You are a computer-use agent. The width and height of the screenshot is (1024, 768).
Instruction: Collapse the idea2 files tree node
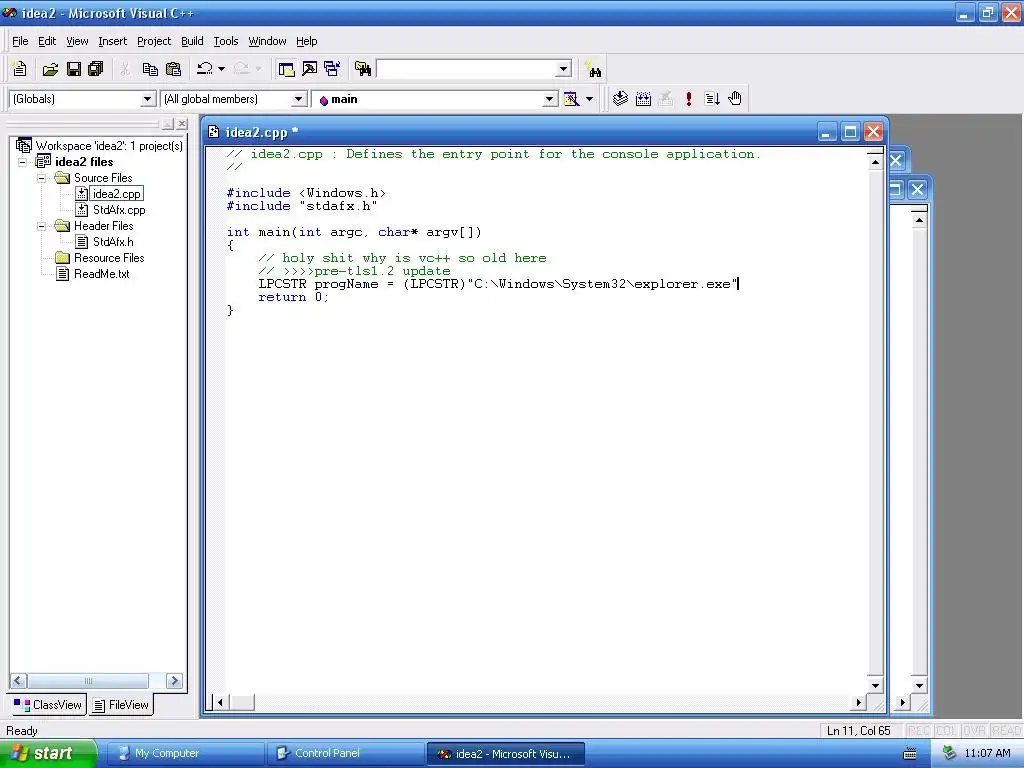[22, 162]
